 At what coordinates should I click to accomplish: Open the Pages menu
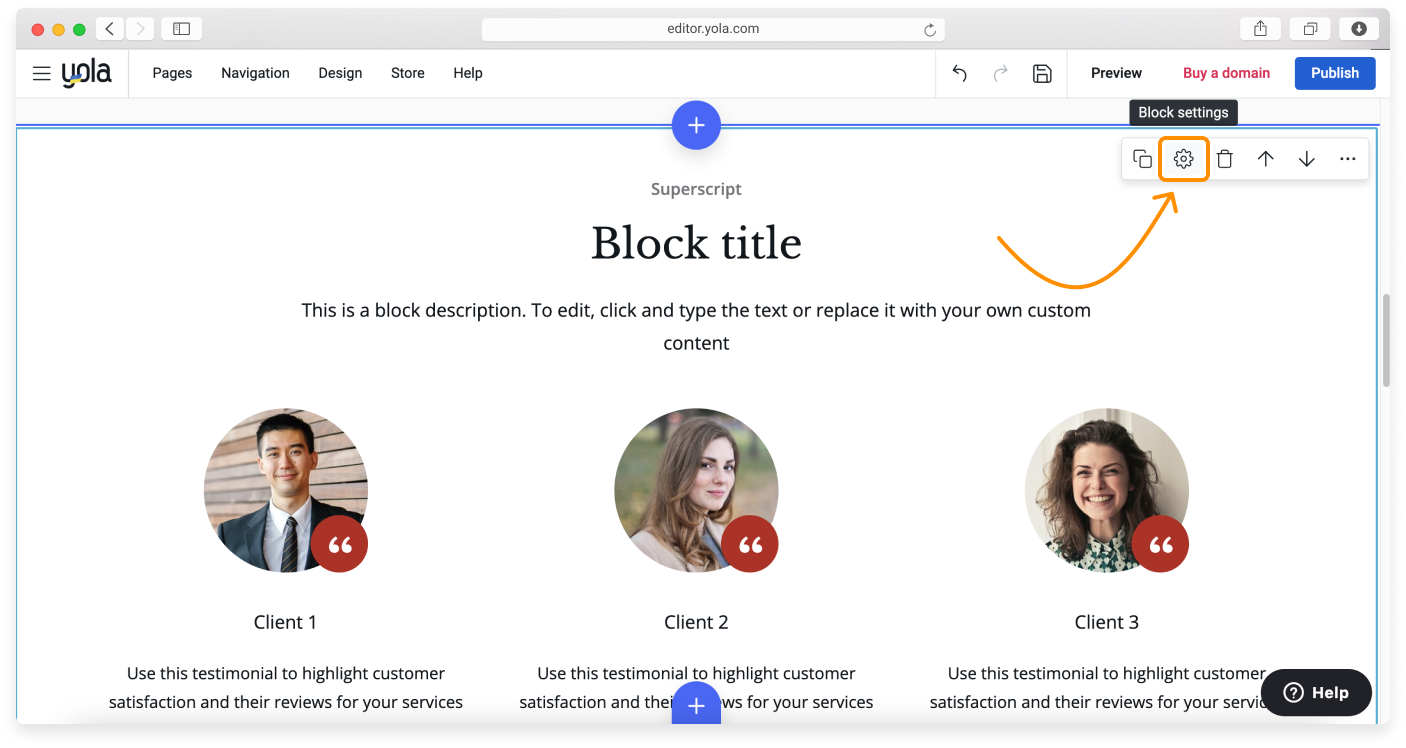(x=172, y=73)
